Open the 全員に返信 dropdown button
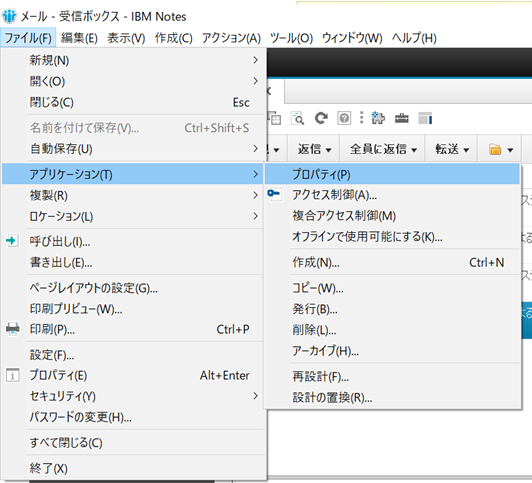Viewport: 532px width, 483px height. click(x=383, y=149)
